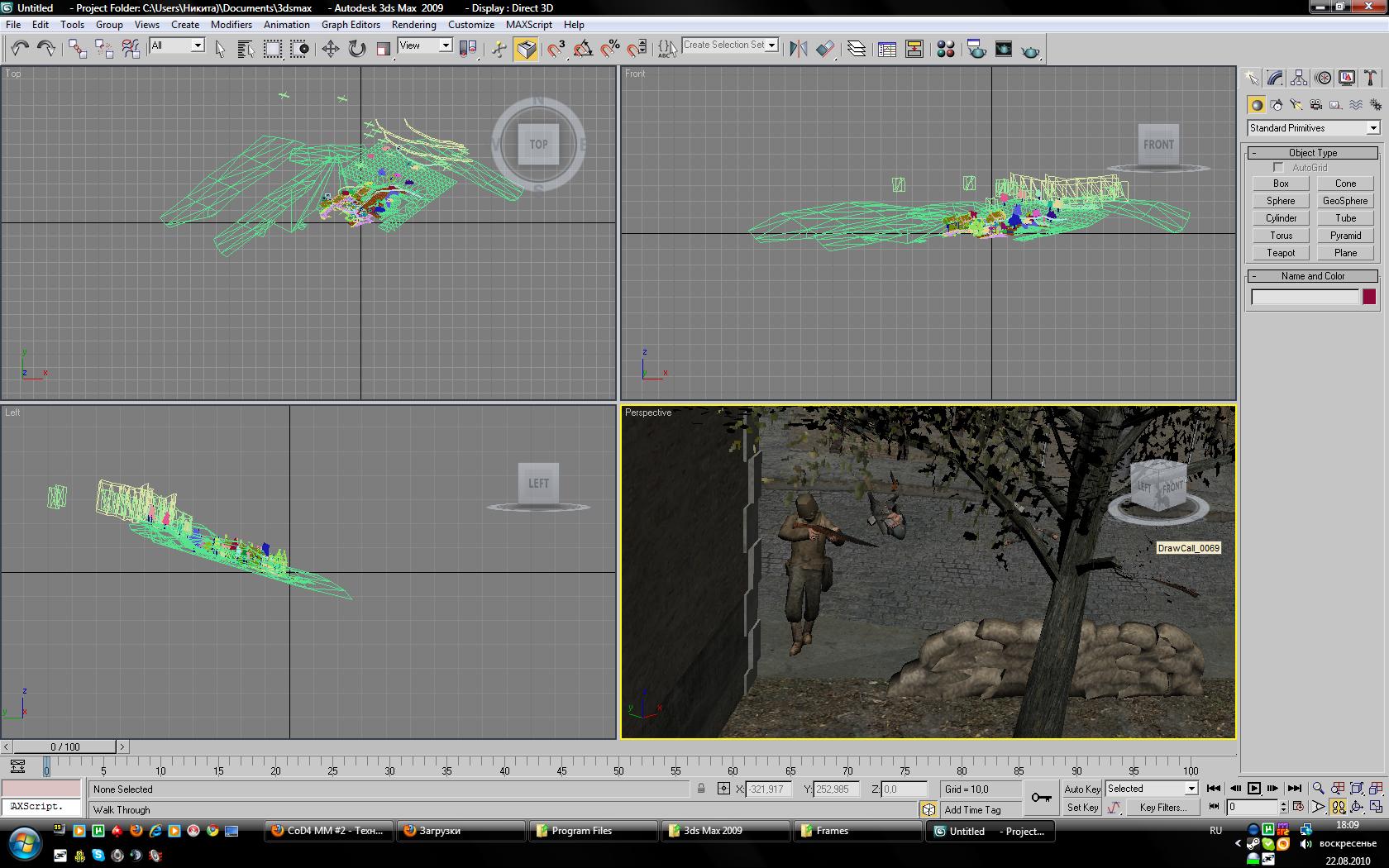This screenshot has width=1389, height=868.
Task: Toggle the Auto Key animation mode
Action: pos(1081,789)
